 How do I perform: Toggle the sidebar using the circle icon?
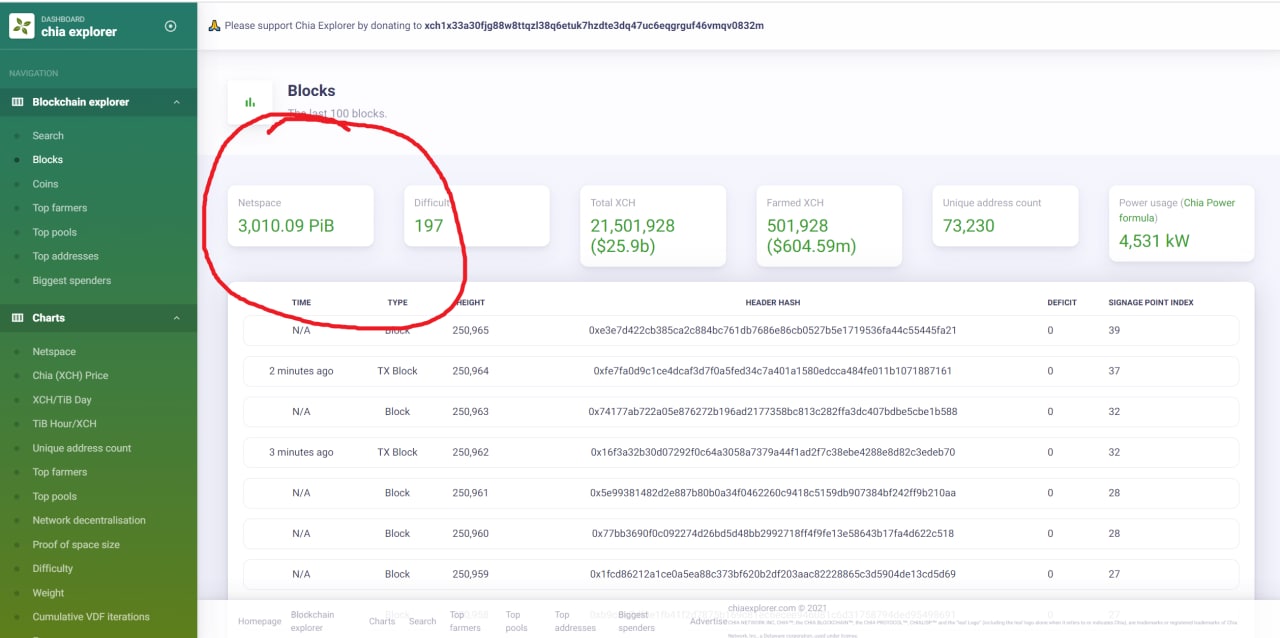pos(170,26)
